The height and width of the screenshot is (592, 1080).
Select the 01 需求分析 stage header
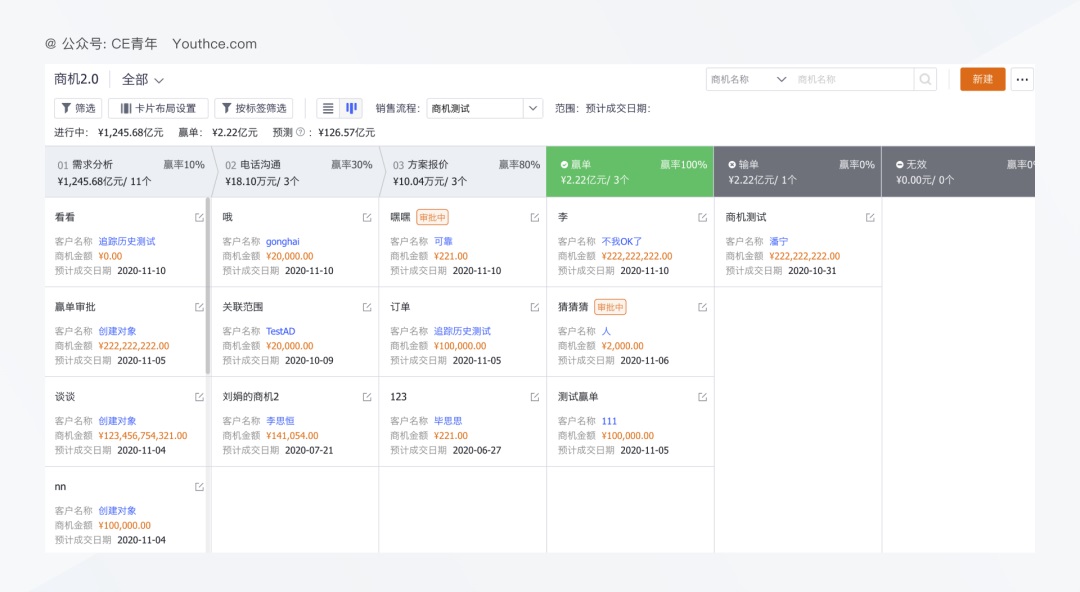(x=128, y=172)
